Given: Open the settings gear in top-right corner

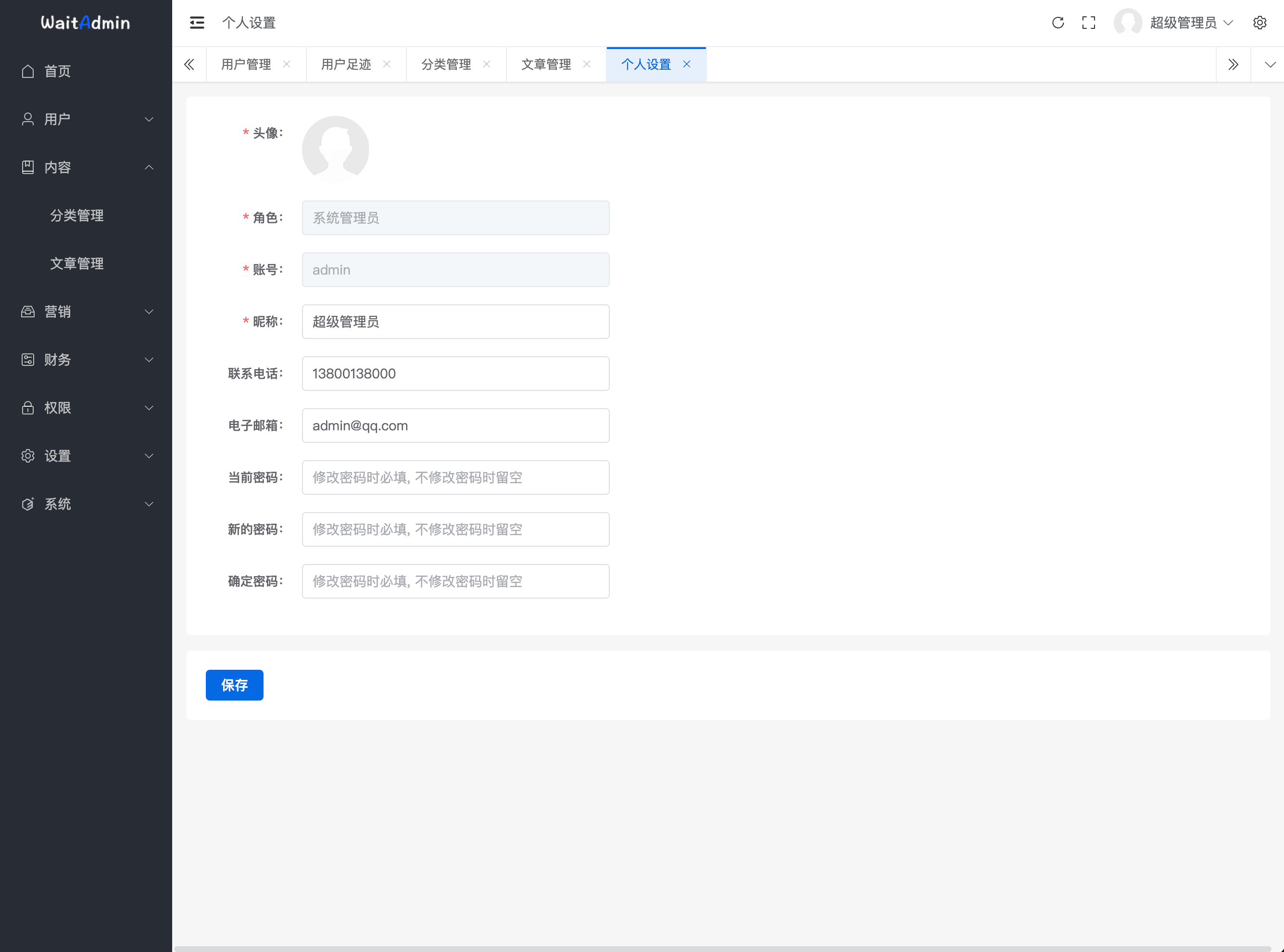Looking at the screenshot, I should 1259,23.
